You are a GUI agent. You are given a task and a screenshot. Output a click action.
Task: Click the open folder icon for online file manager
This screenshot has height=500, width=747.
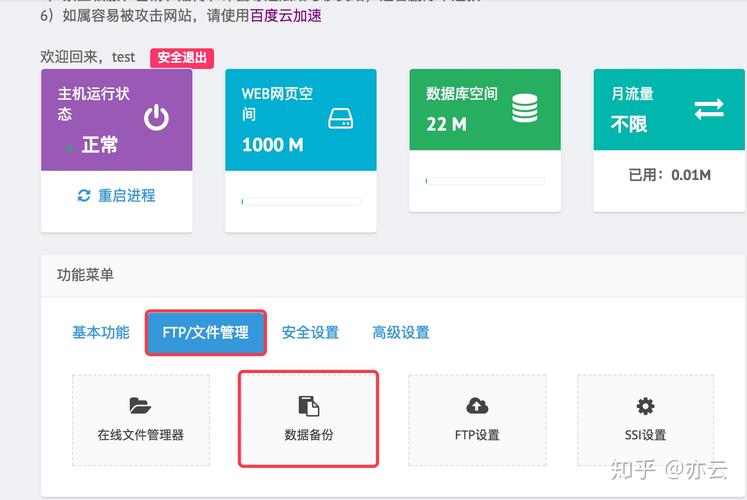coord(140,406)
